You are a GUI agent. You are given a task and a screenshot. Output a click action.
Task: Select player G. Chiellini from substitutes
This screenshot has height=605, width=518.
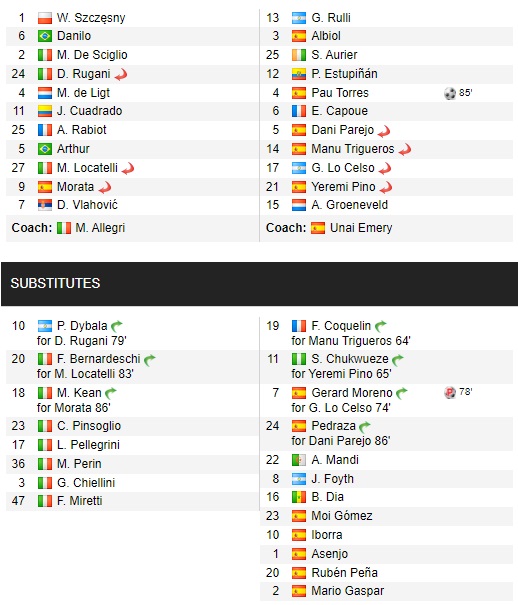click(x=86, y=483)
